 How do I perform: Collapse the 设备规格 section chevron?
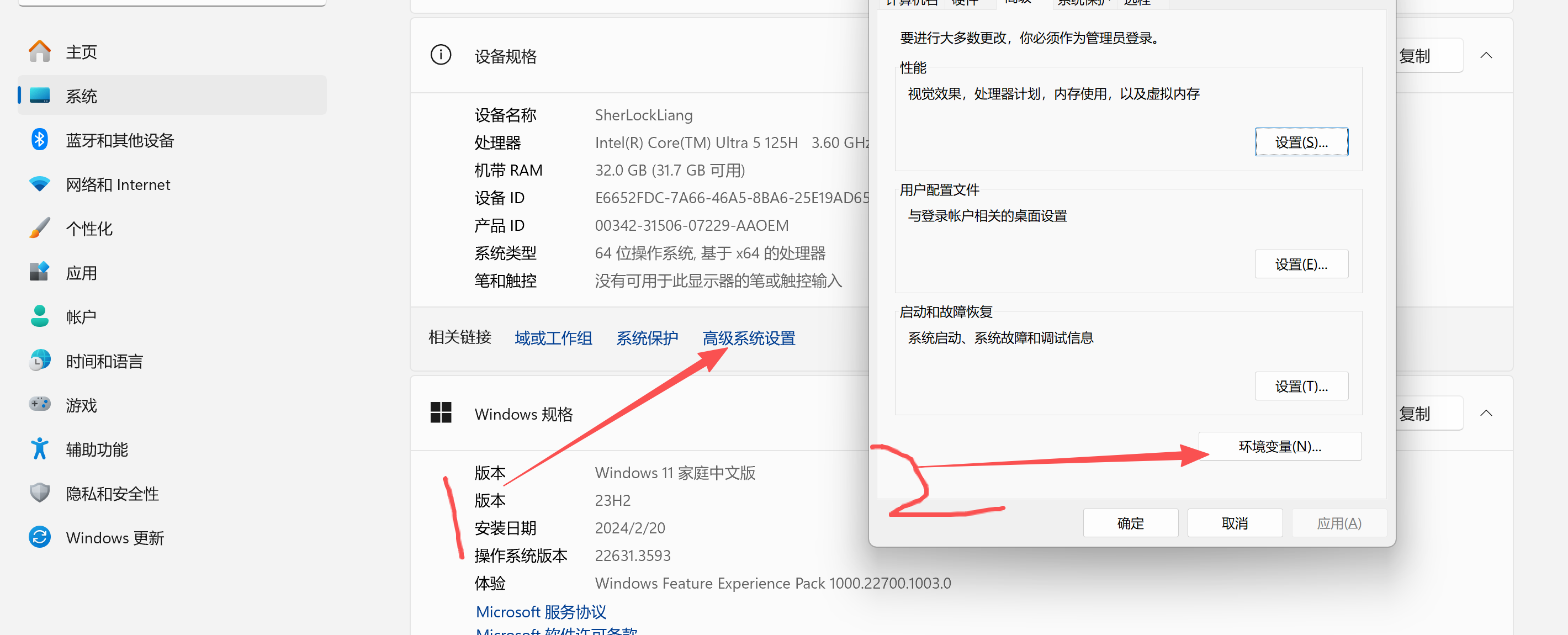coord(1486,55)
